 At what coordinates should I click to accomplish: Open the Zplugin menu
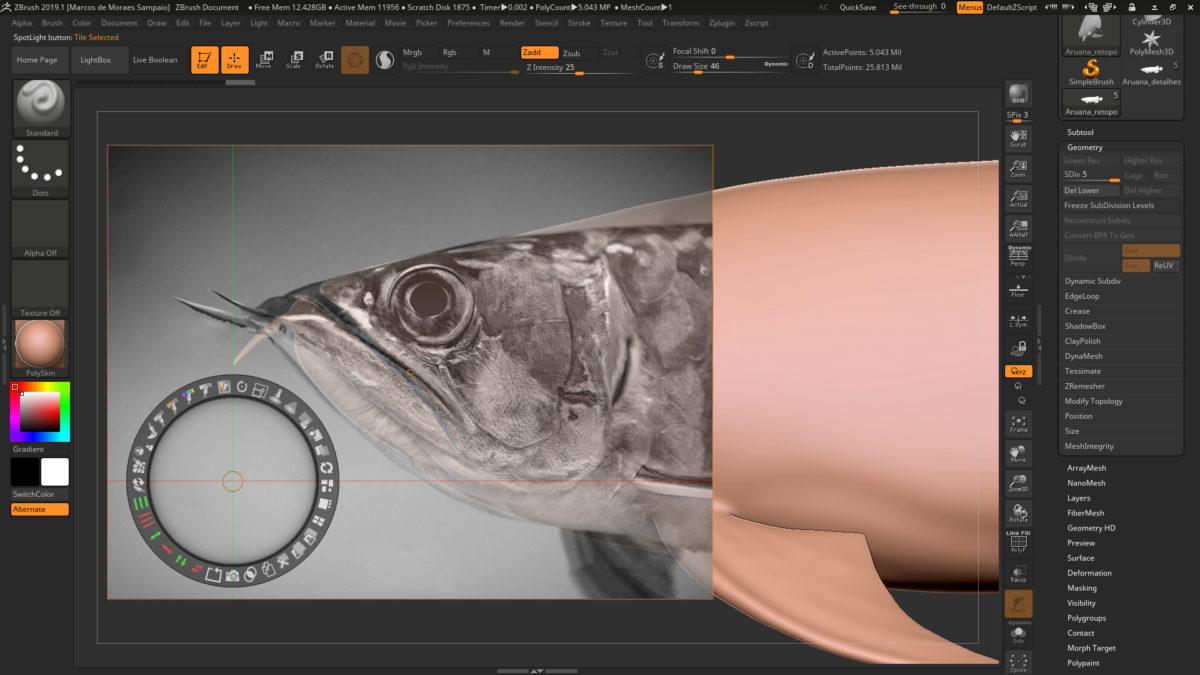(x=721, y=22)
